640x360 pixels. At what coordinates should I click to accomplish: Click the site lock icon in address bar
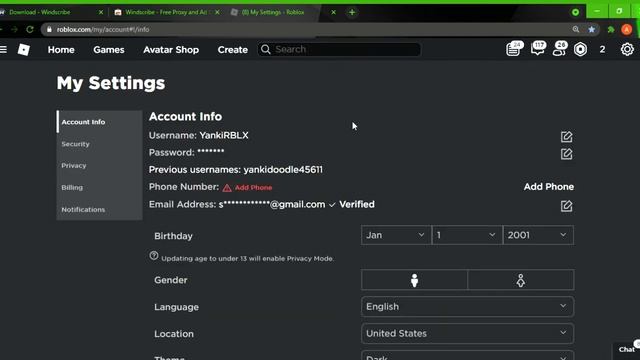[x=49, y=29]
